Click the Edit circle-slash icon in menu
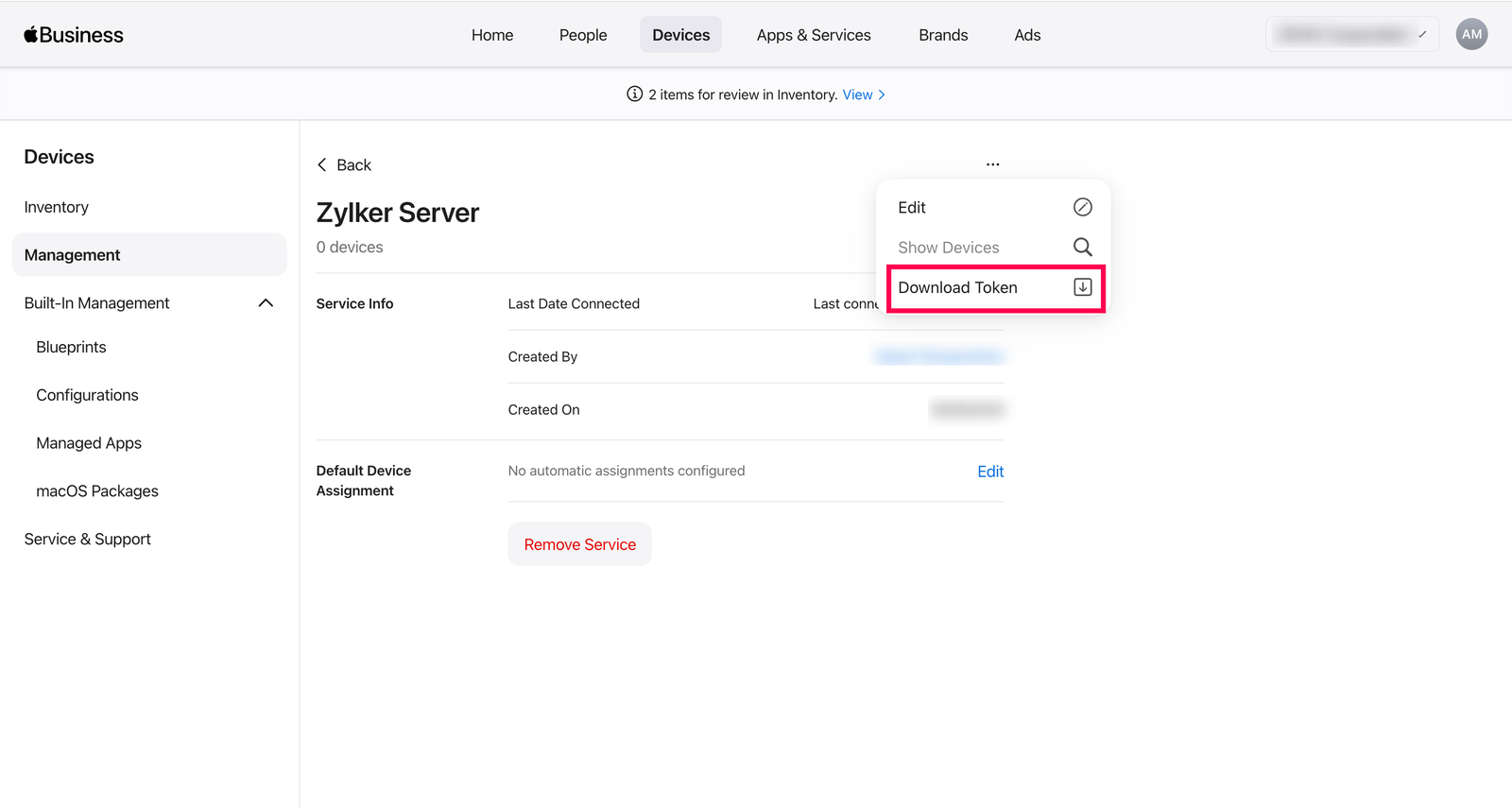 pyautogui.click(x=1083, y=207)
